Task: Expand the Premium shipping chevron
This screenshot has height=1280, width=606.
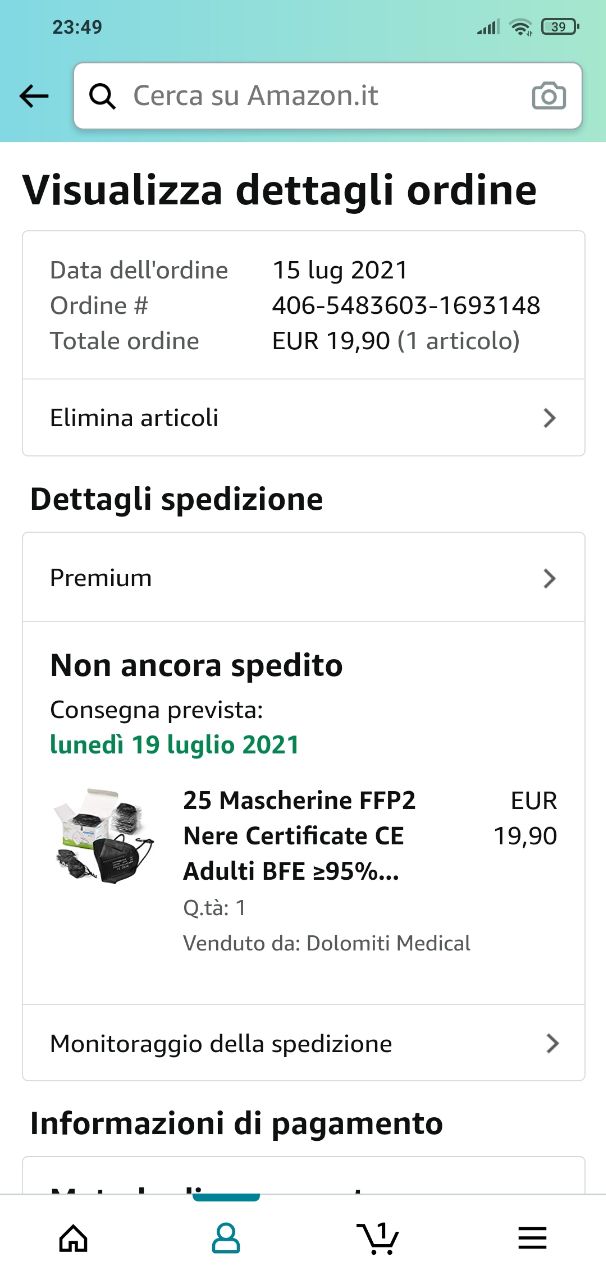Action: coord(549,578)
